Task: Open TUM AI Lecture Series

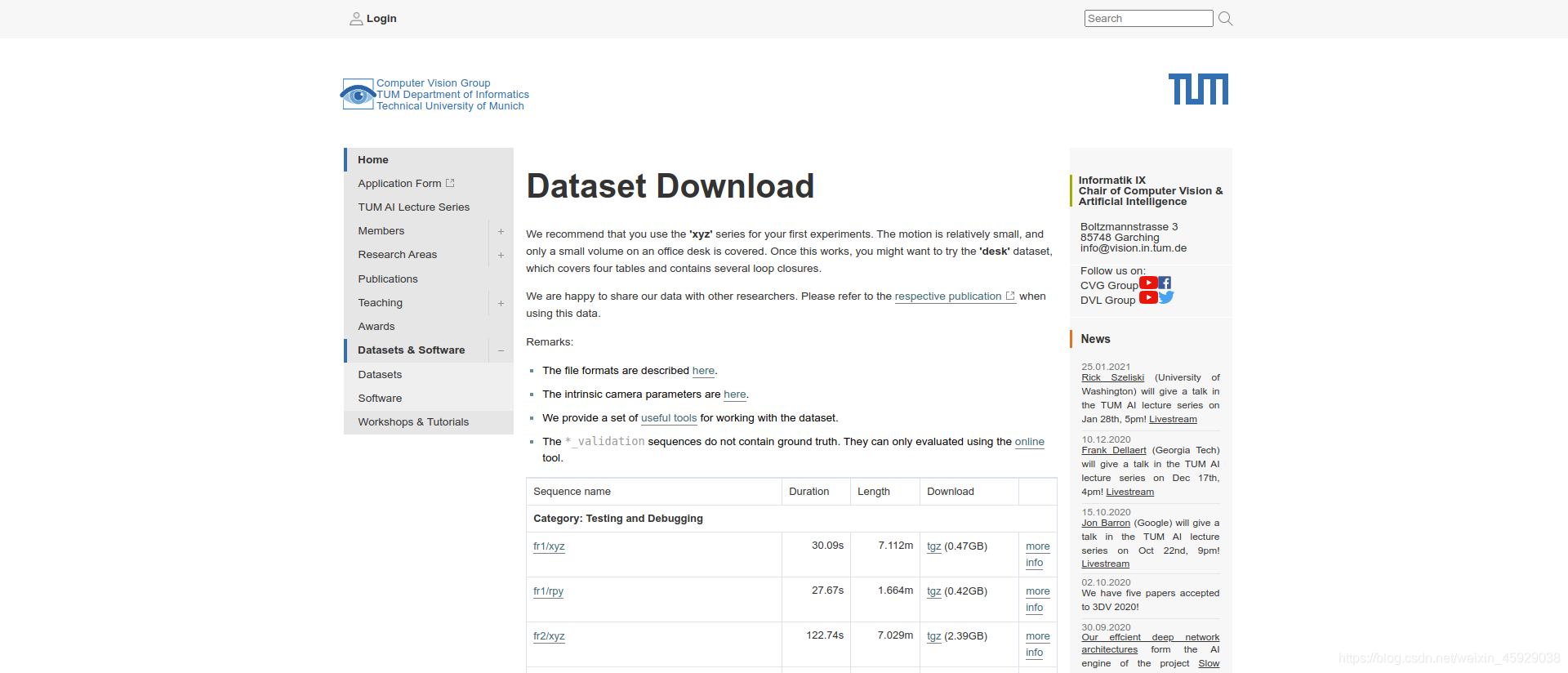Action: (414, 207)
